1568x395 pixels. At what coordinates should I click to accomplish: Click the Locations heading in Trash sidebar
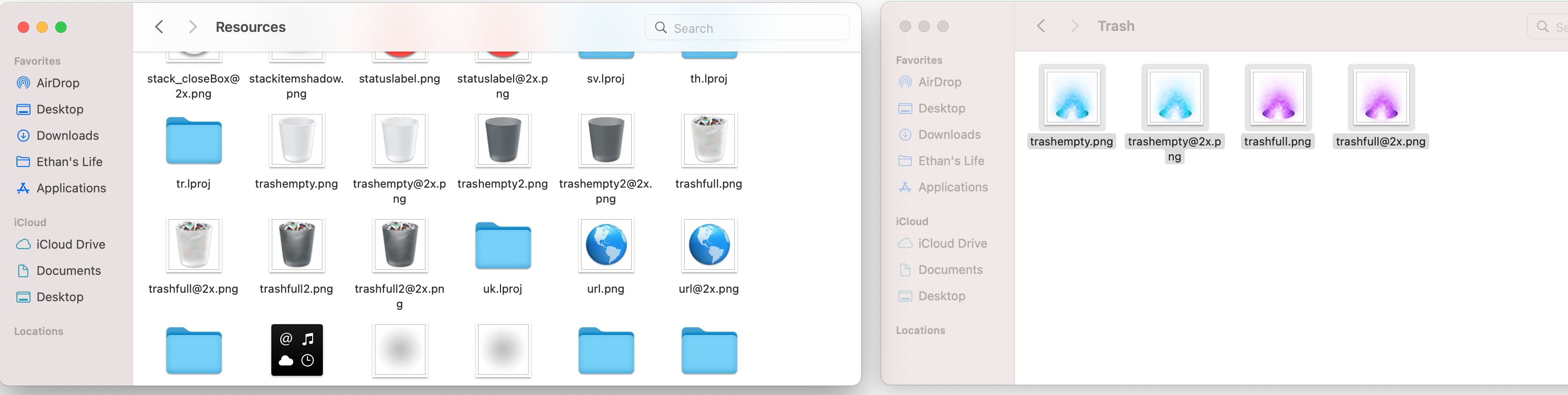pyautogui.click(x=920, y=330)
